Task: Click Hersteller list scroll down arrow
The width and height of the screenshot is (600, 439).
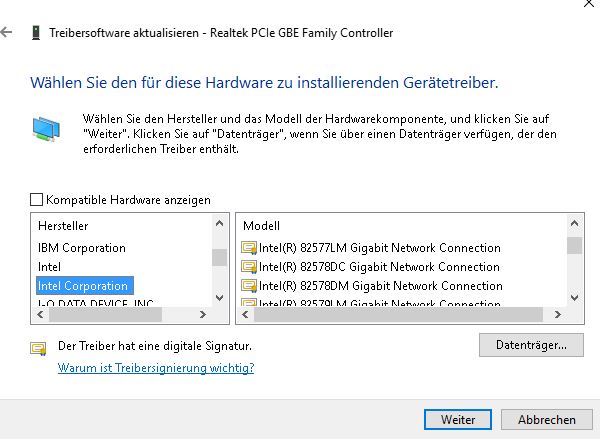Action: coord(219,297)
